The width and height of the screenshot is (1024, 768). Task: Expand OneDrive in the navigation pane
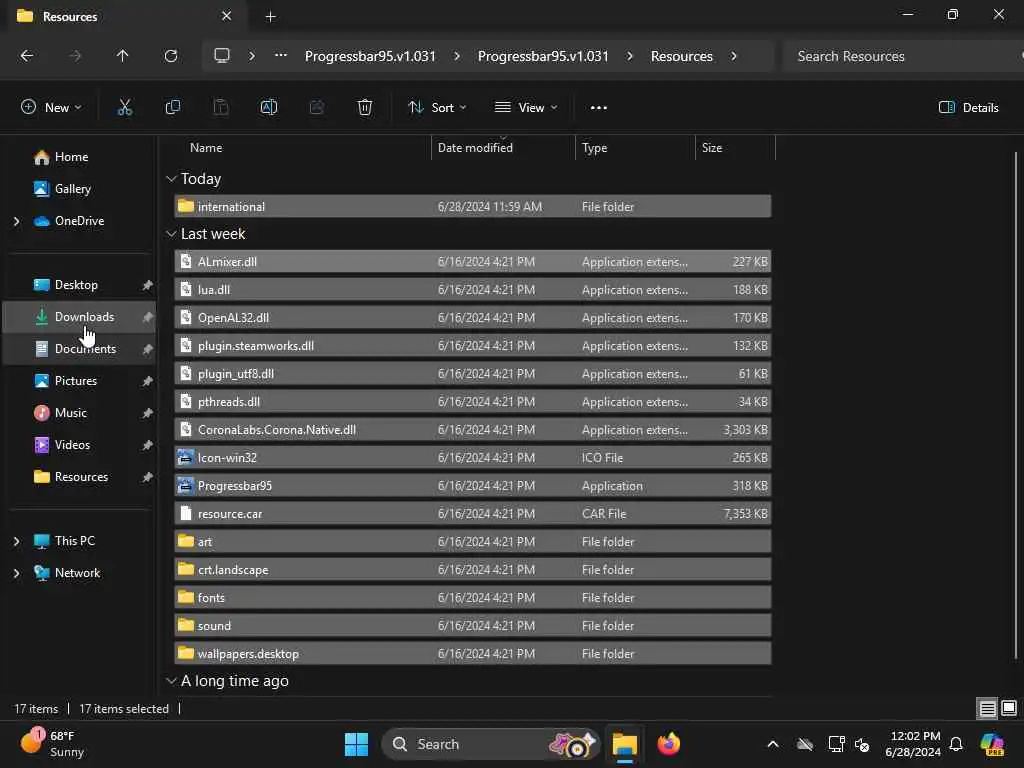pos(16,221)
